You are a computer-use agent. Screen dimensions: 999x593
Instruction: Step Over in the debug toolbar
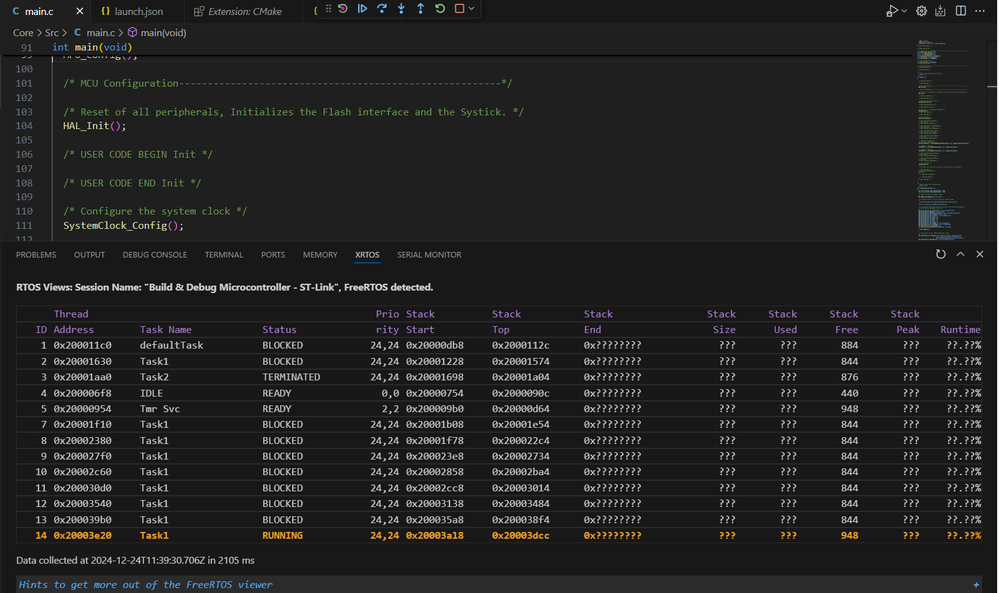[382, 9]
